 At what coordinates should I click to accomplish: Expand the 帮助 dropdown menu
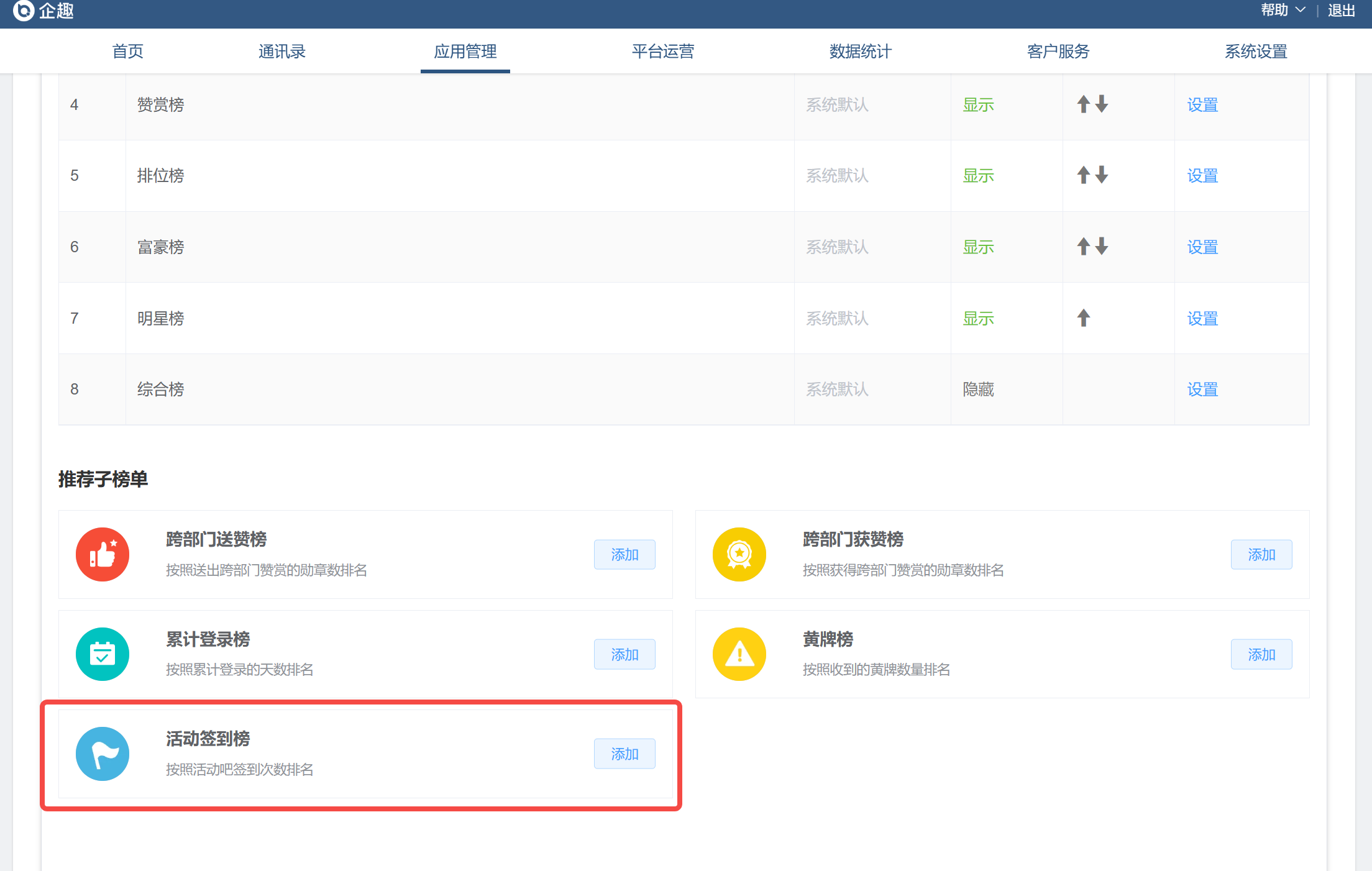click(1283, 10)
